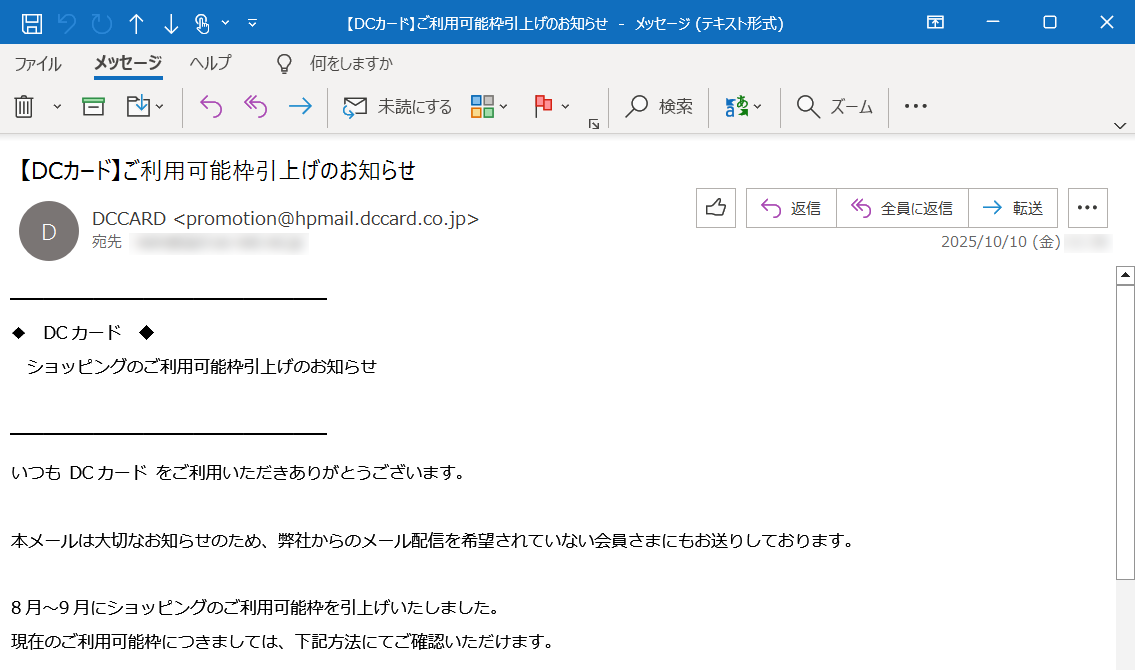Switch to the ヘルプ tab
This screenshot has height=670, width=1135.
(x=210, y=63)
